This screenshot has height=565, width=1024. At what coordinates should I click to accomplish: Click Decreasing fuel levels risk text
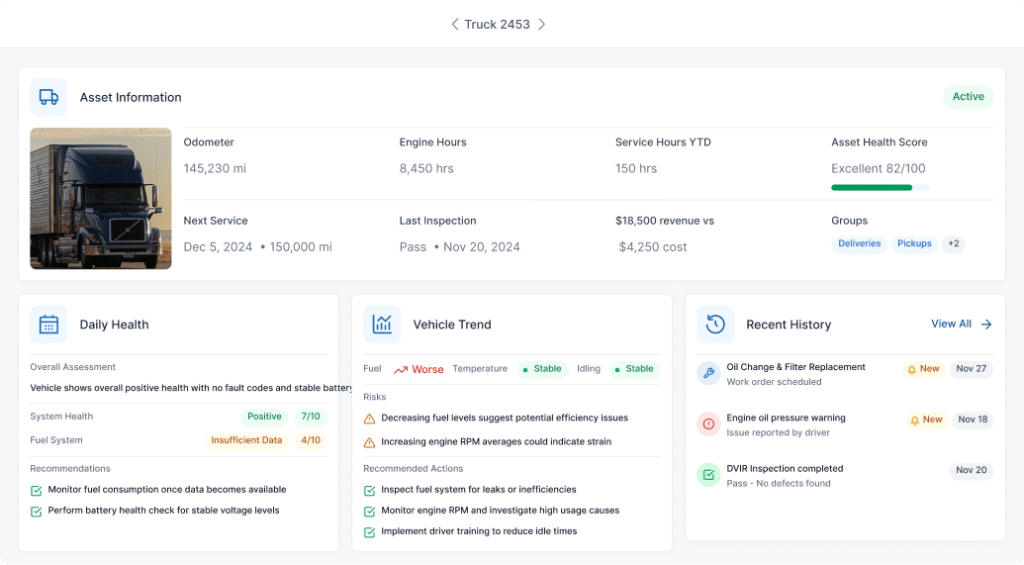coord(504,418)
